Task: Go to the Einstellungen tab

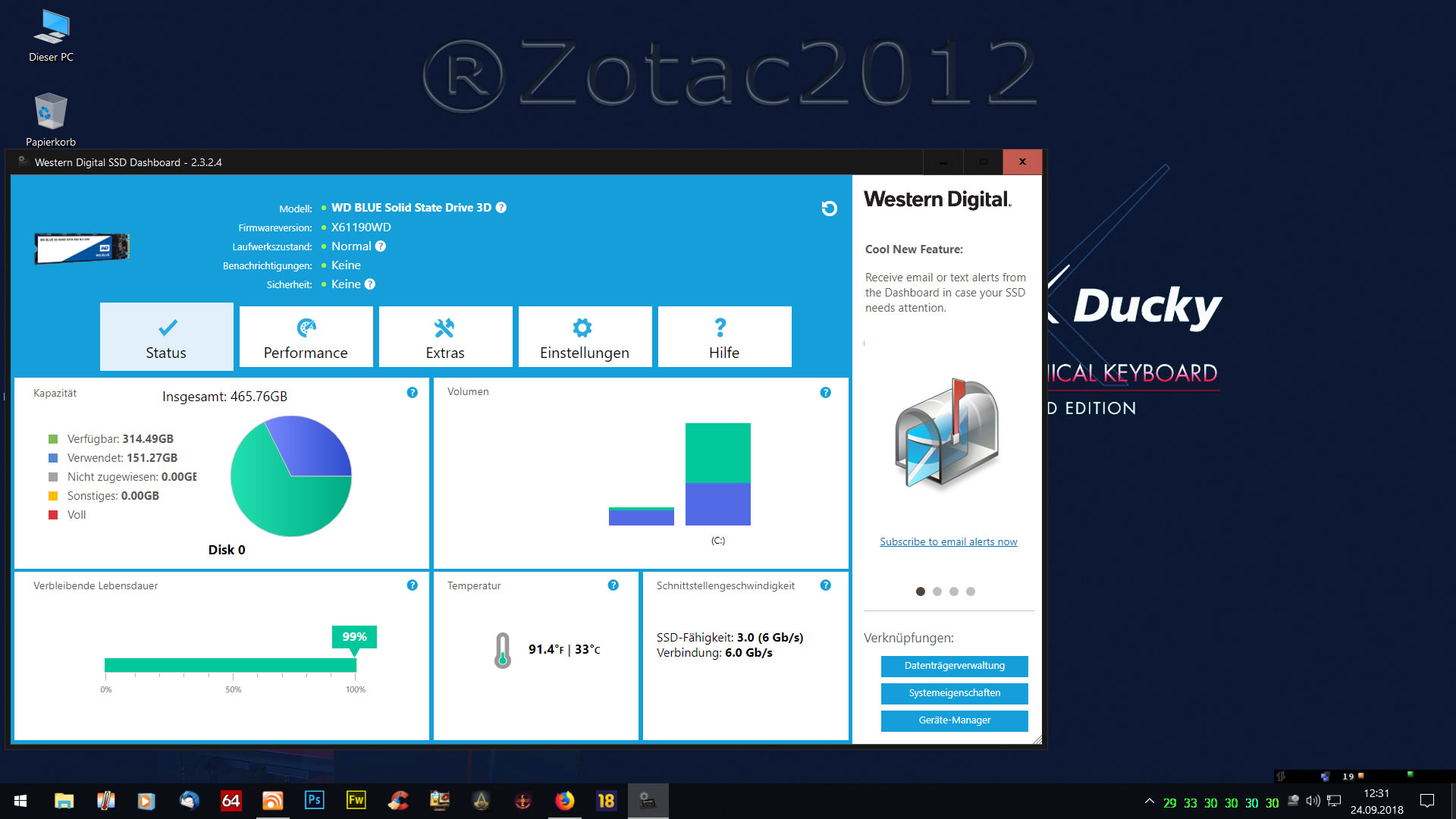Action: (585, 337)
